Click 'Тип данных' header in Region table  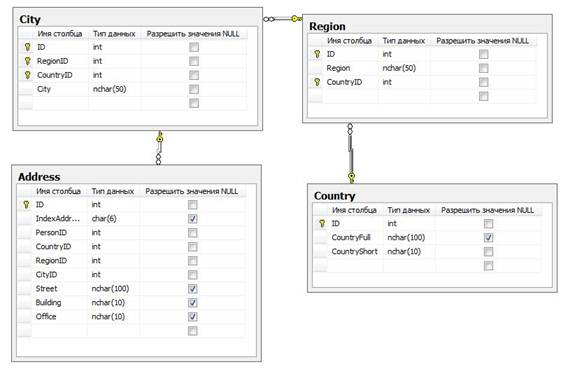pos(404,41)
